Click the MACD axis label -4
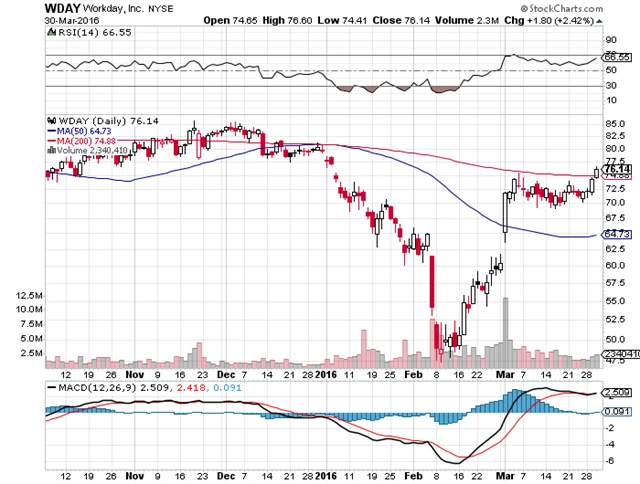Viewport: 640px width, 484px height. 610,444
